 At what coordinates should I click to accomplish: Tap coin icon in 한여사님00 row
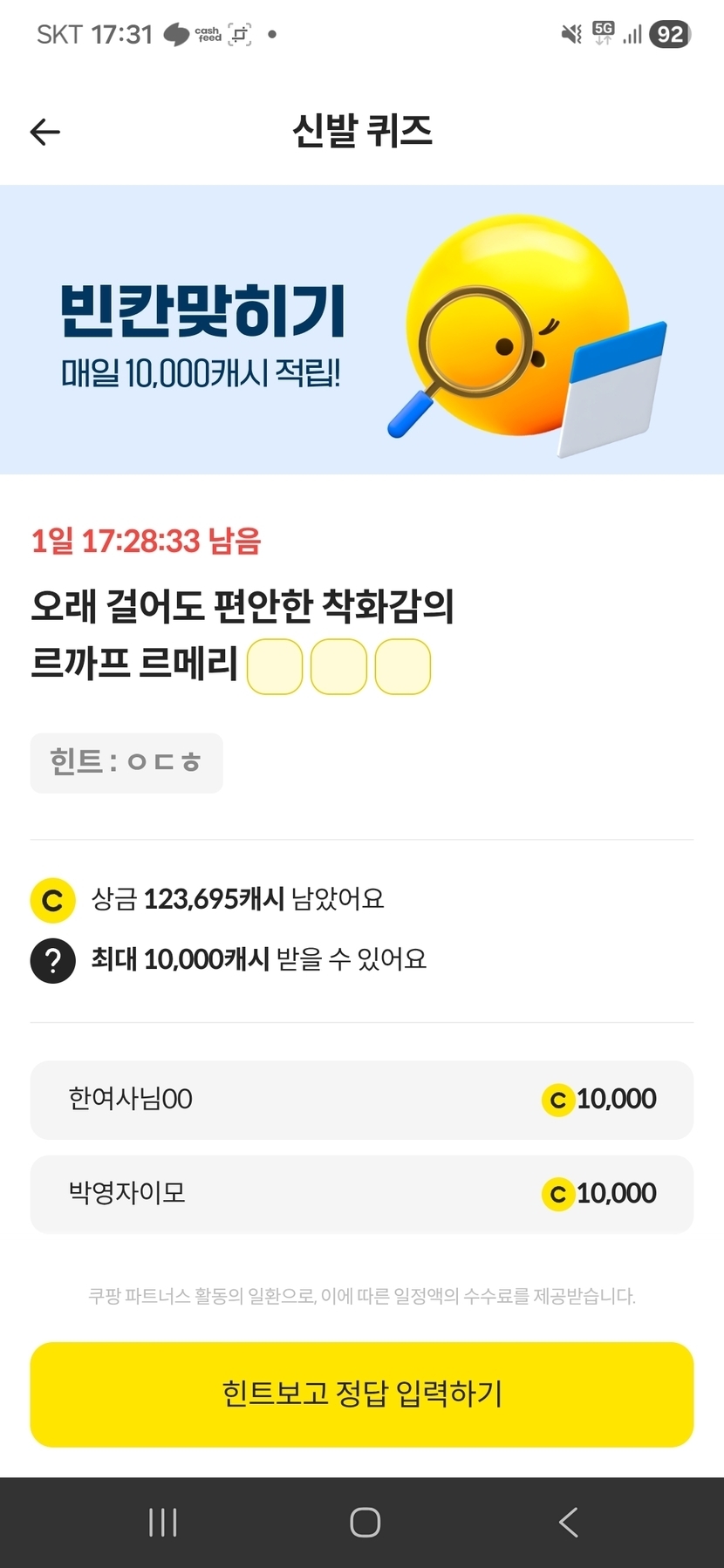557,1100
